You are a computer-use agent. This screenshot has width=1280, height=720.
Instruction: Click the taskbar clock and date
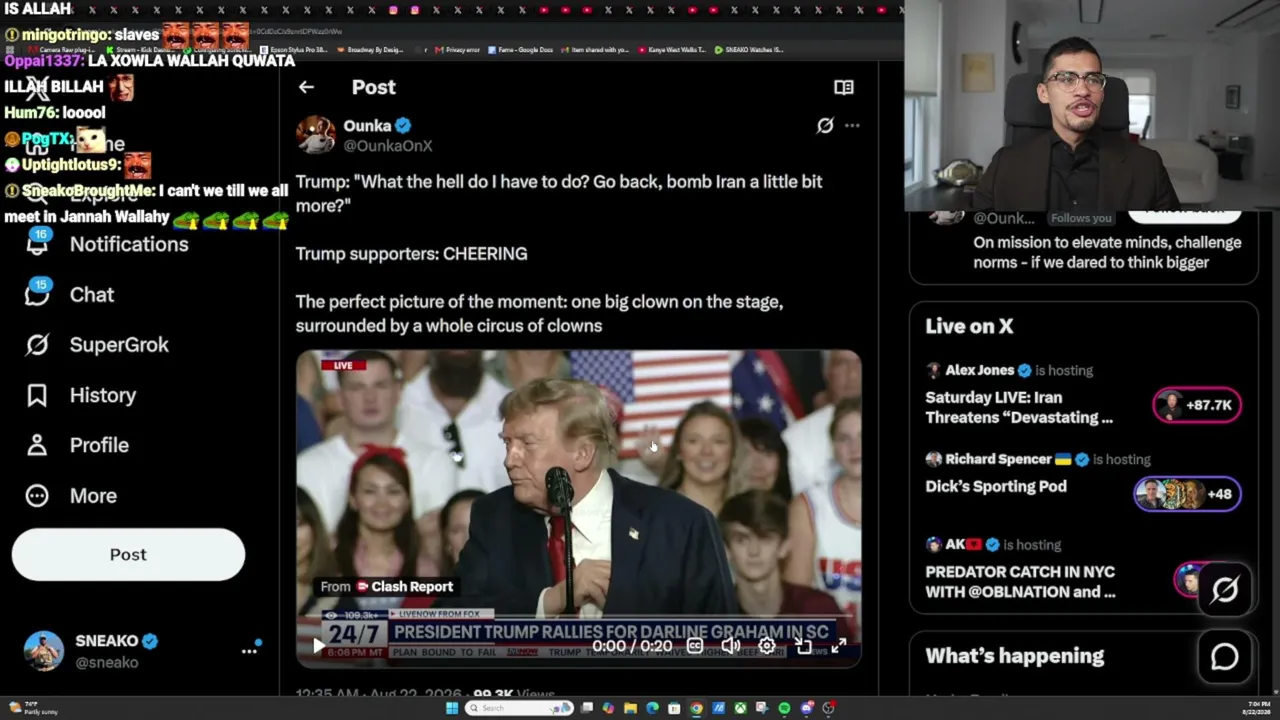point(1256,708)
